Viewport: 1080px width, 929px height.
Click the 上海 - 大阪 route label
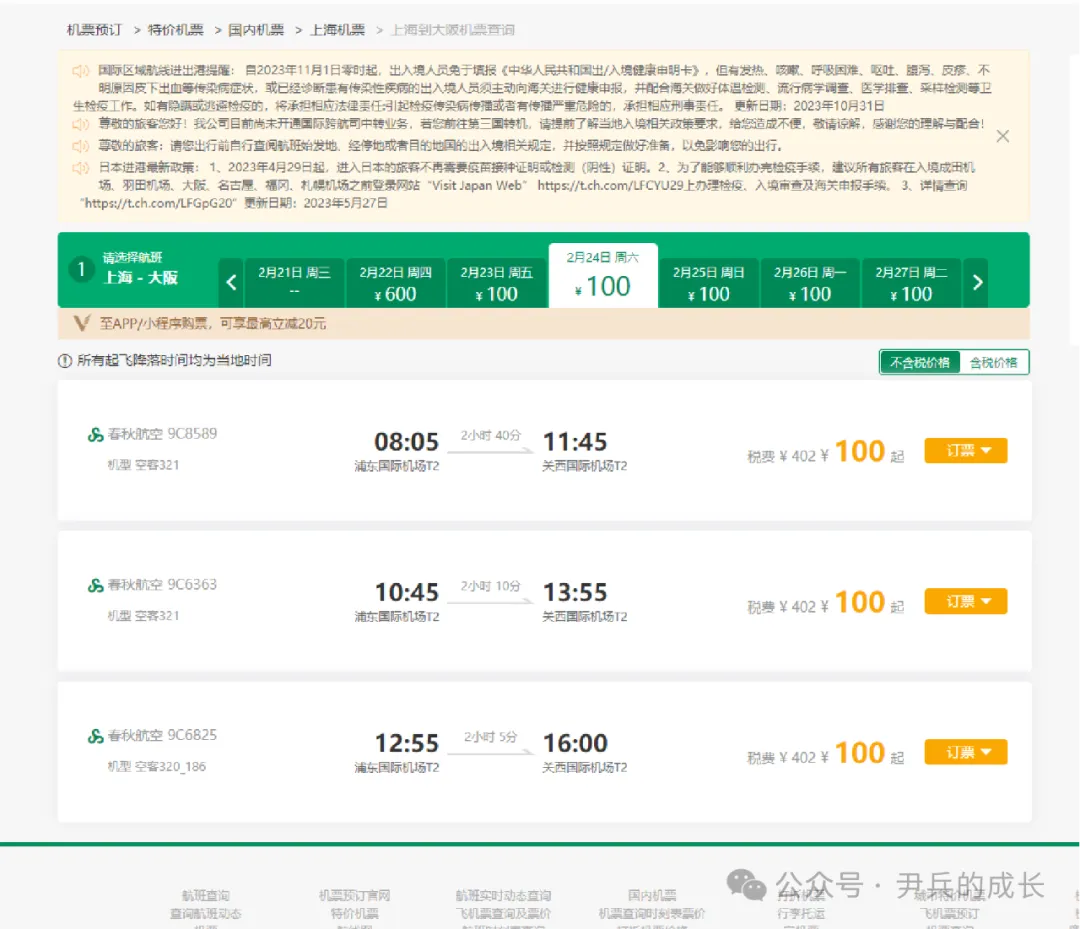[x=141, y=278]
